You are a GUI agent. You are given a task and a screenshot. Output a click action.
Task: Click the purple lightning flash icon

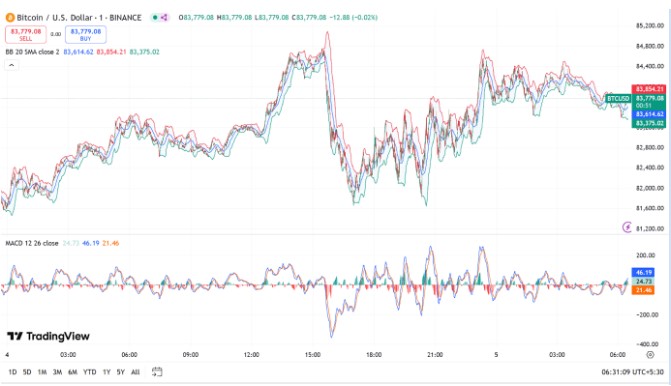pos(627,227)
